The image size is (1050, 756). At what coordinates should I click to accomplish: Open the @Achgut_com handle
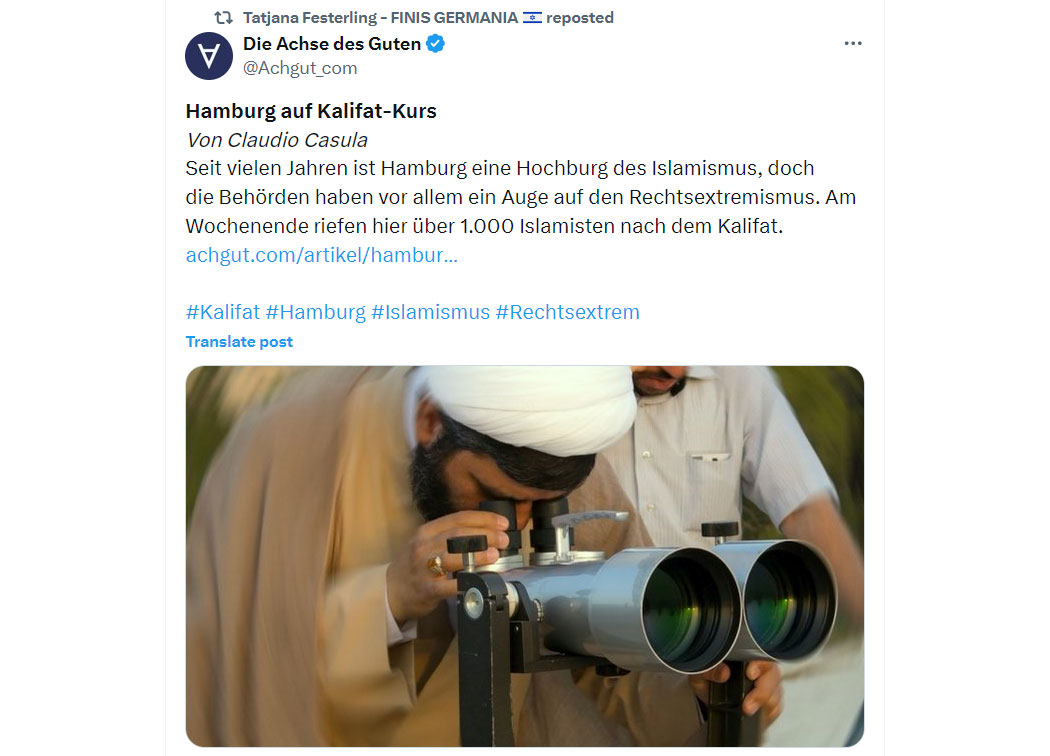point(300,68)
